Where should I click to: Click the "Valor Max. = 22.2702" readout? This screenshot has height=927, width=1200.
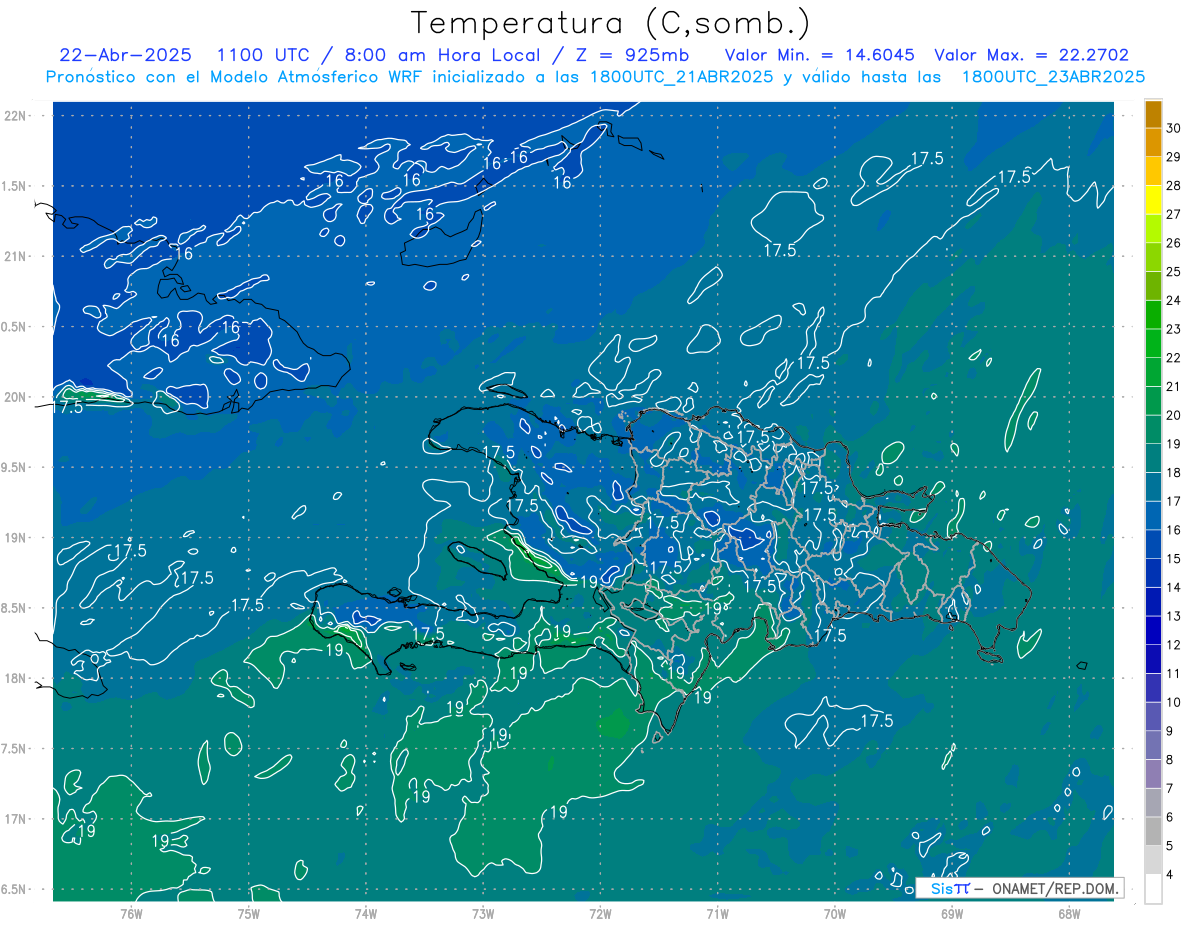1031,55
